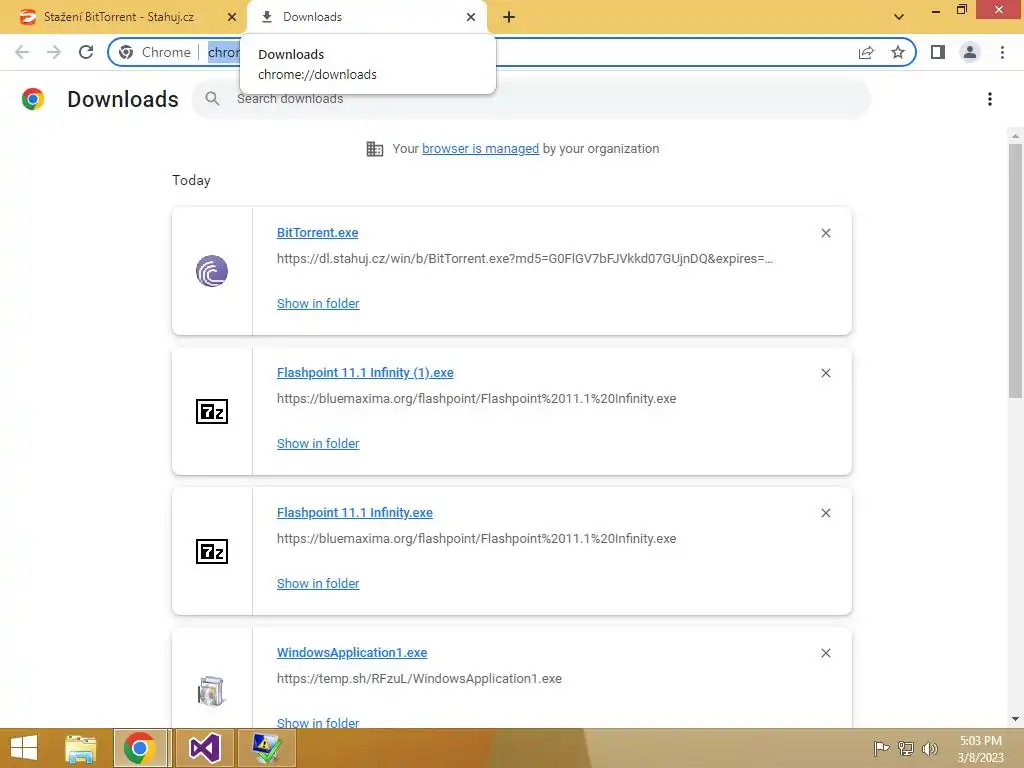This screenshot has height=768, width=1024.
Task: Click the BitTorrent.exe source URL
Action: [x=524, y=259]
